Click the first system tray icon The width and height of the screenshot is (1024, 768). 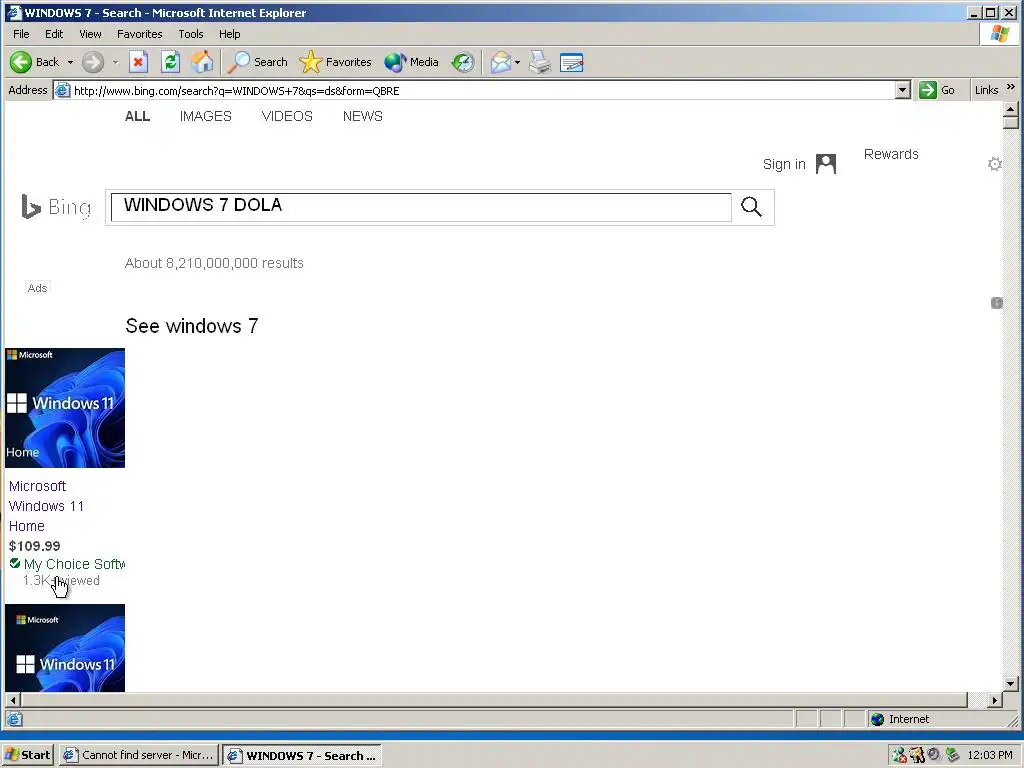(899, 755)
